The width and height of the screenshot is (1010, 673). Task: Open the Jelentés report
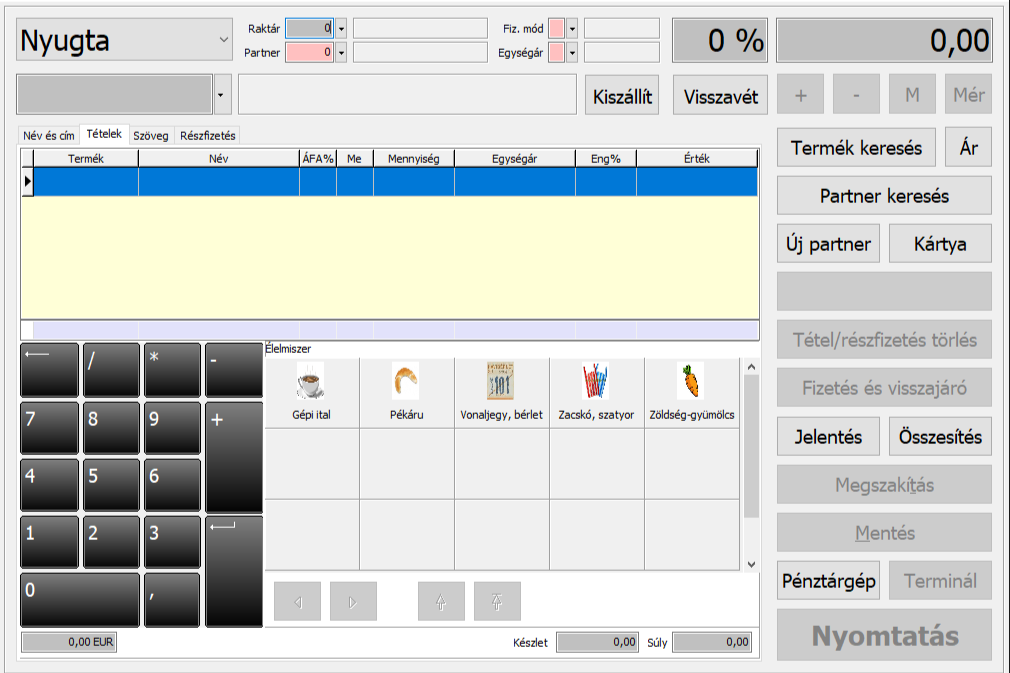(828, 437)
